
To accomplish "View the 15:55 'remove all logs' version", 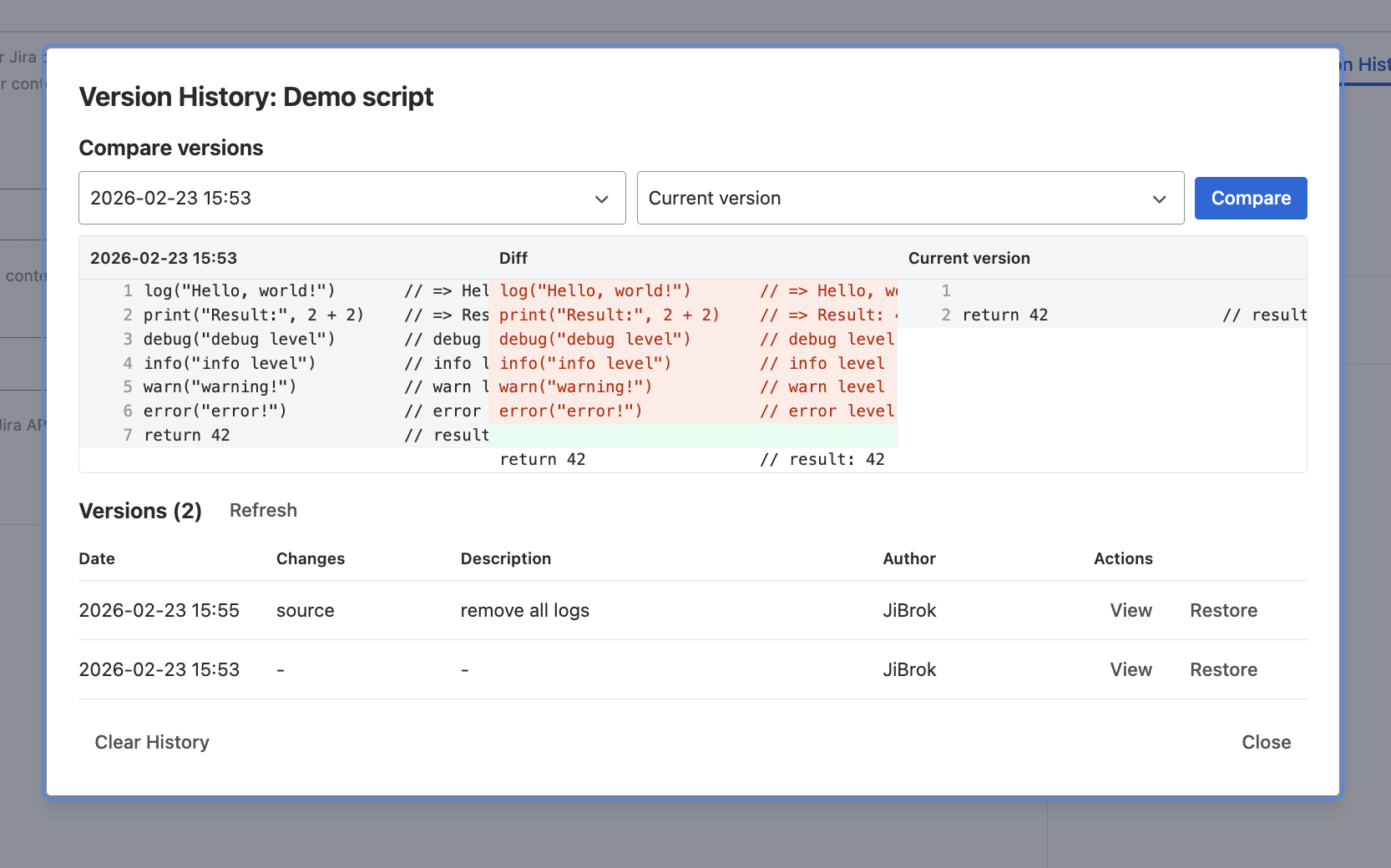I will 1131,610.
